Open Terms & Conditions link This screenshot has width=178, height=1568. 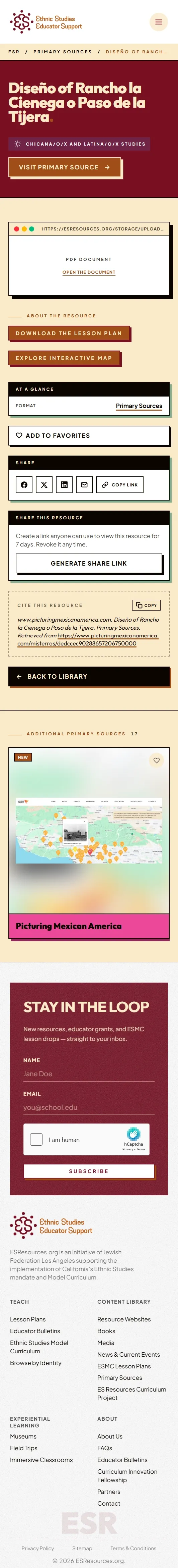click(x=133, y=1548)
